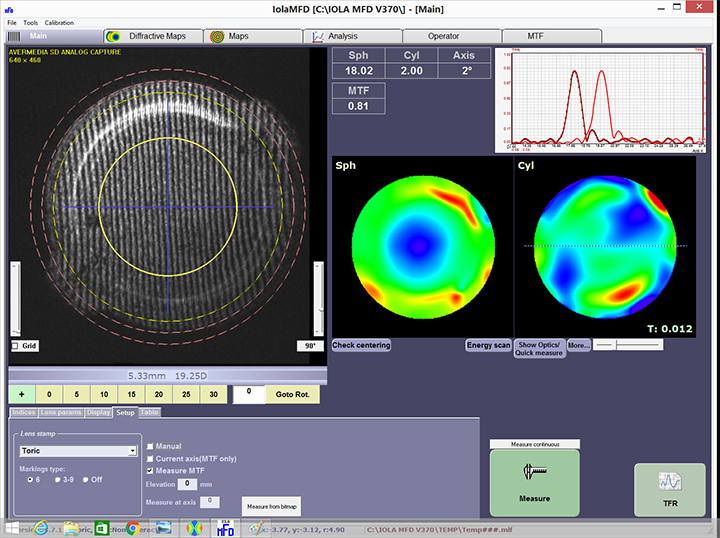The image size is (720, 538).
Task: Click the MTF energy scan graph
Action: click(x=601, y=100)
